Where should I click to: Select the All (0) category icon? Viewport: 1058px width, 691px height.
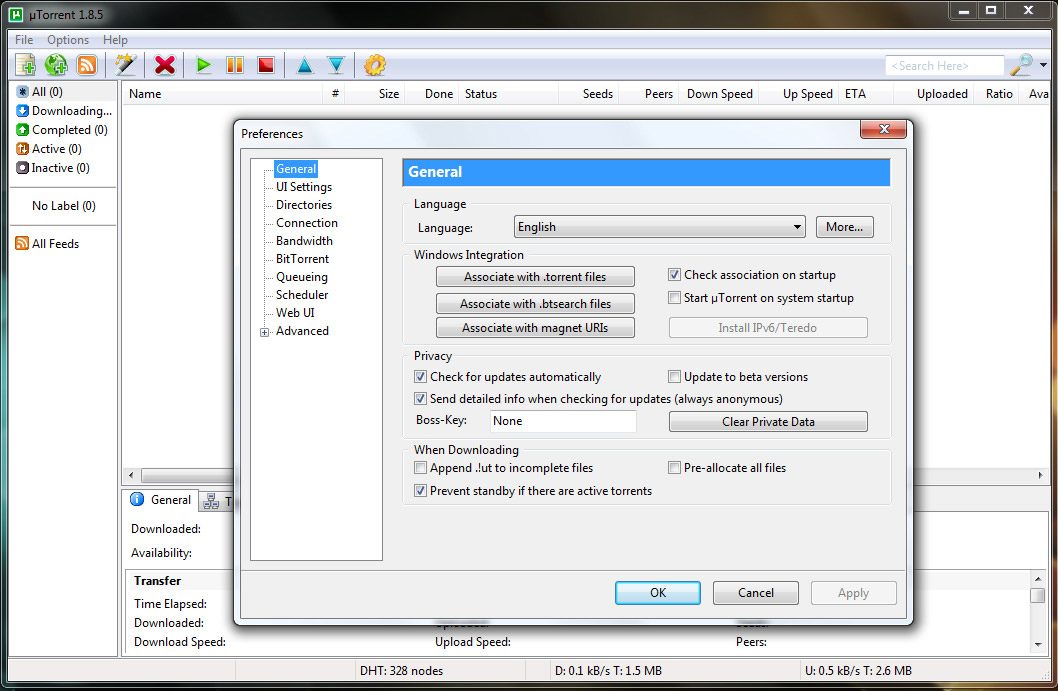point(22,92)
